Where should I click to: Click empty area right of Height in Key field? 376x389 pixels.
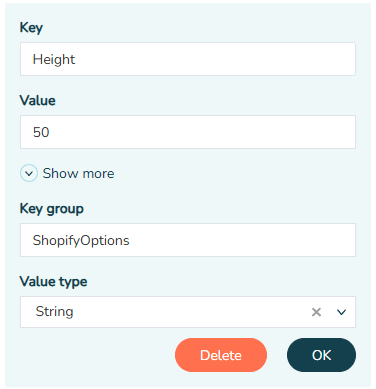[215, 59]
